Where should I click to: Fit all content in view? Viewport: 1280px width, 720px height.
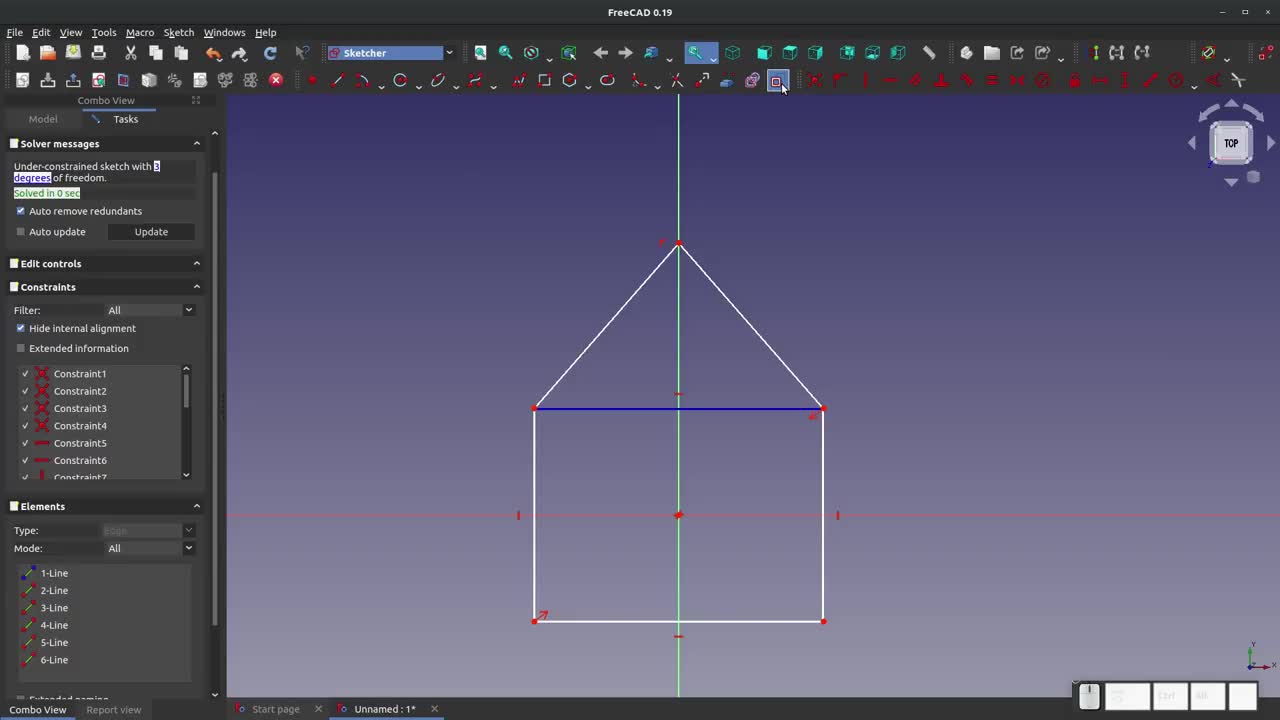[x=480, y=53]
